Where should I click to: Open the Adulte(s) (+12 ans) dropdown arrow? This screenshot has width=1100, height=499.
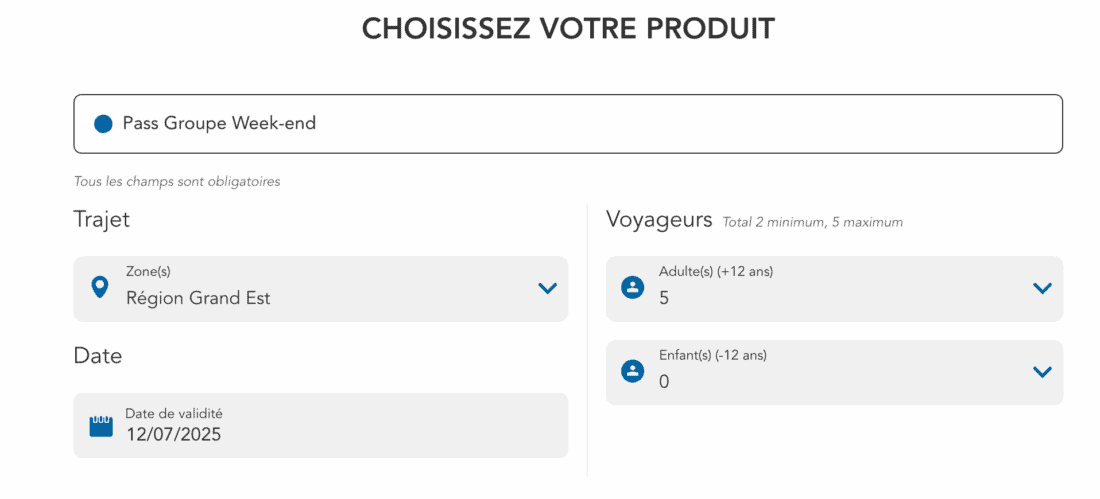(1042, 288)
